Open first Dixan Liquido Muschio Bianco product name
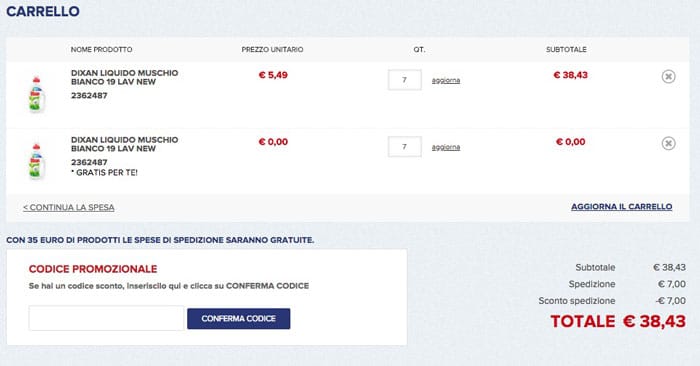 [x=125, y=77]
